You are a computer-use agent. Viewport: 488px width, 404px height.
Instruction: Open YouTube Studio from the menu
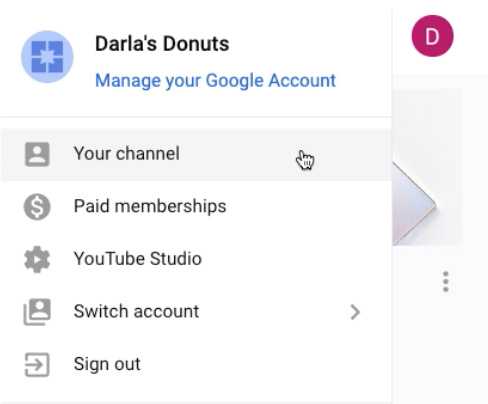pyautogui.click(x=196, y=259)
